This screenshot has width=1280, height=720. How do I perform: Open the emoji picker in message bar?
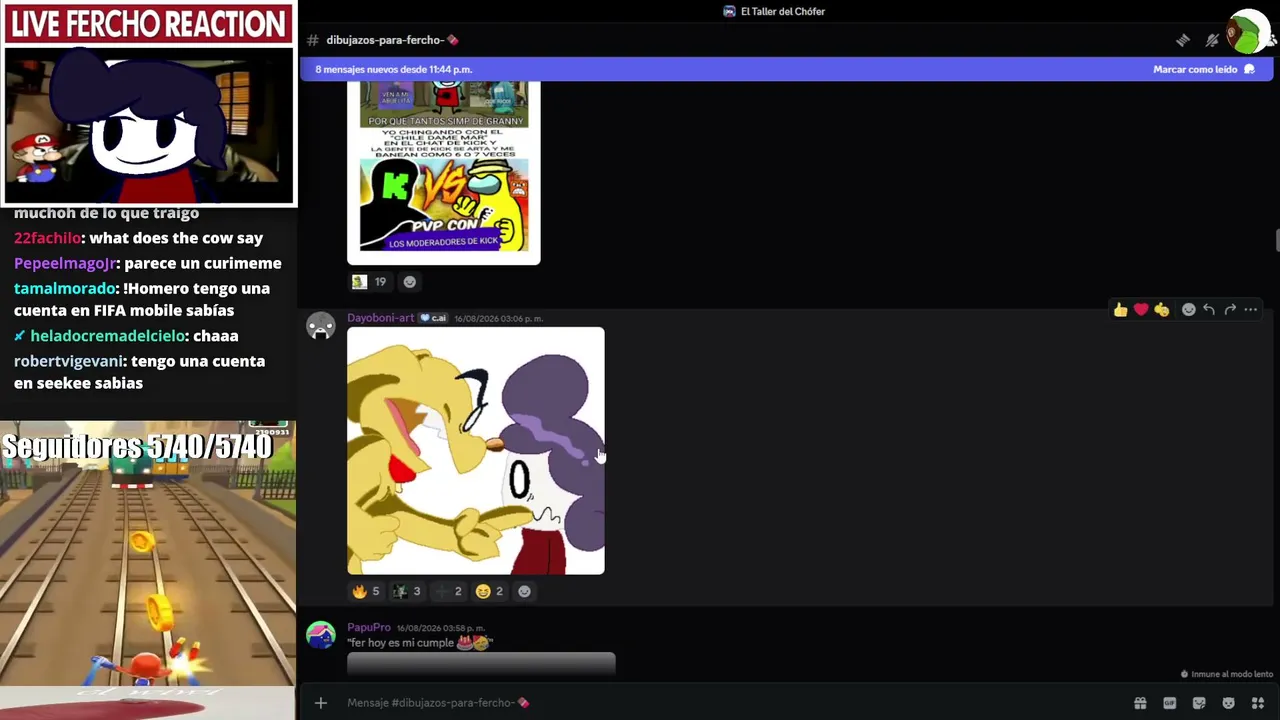pyautogui.click(x=1229, y=703)
